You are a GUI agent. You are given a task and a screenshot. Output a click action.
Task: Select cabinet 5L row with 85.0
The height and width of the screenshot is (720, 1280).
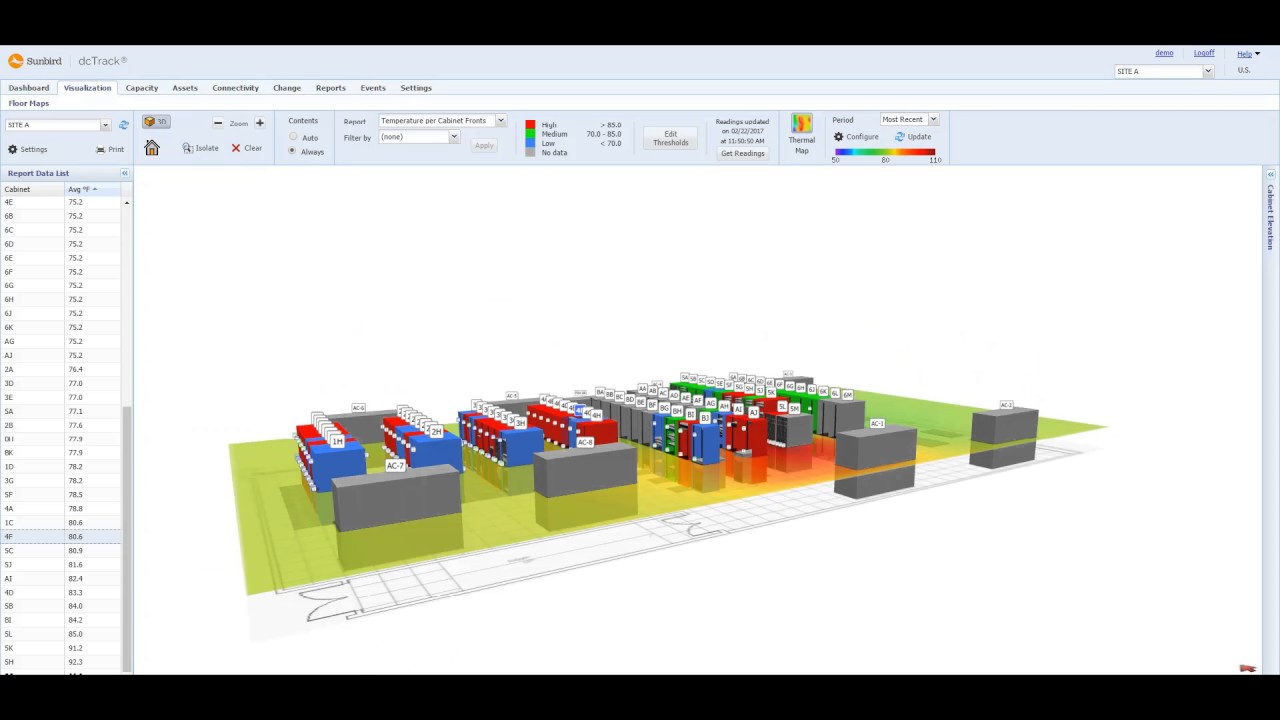point(60,634)
